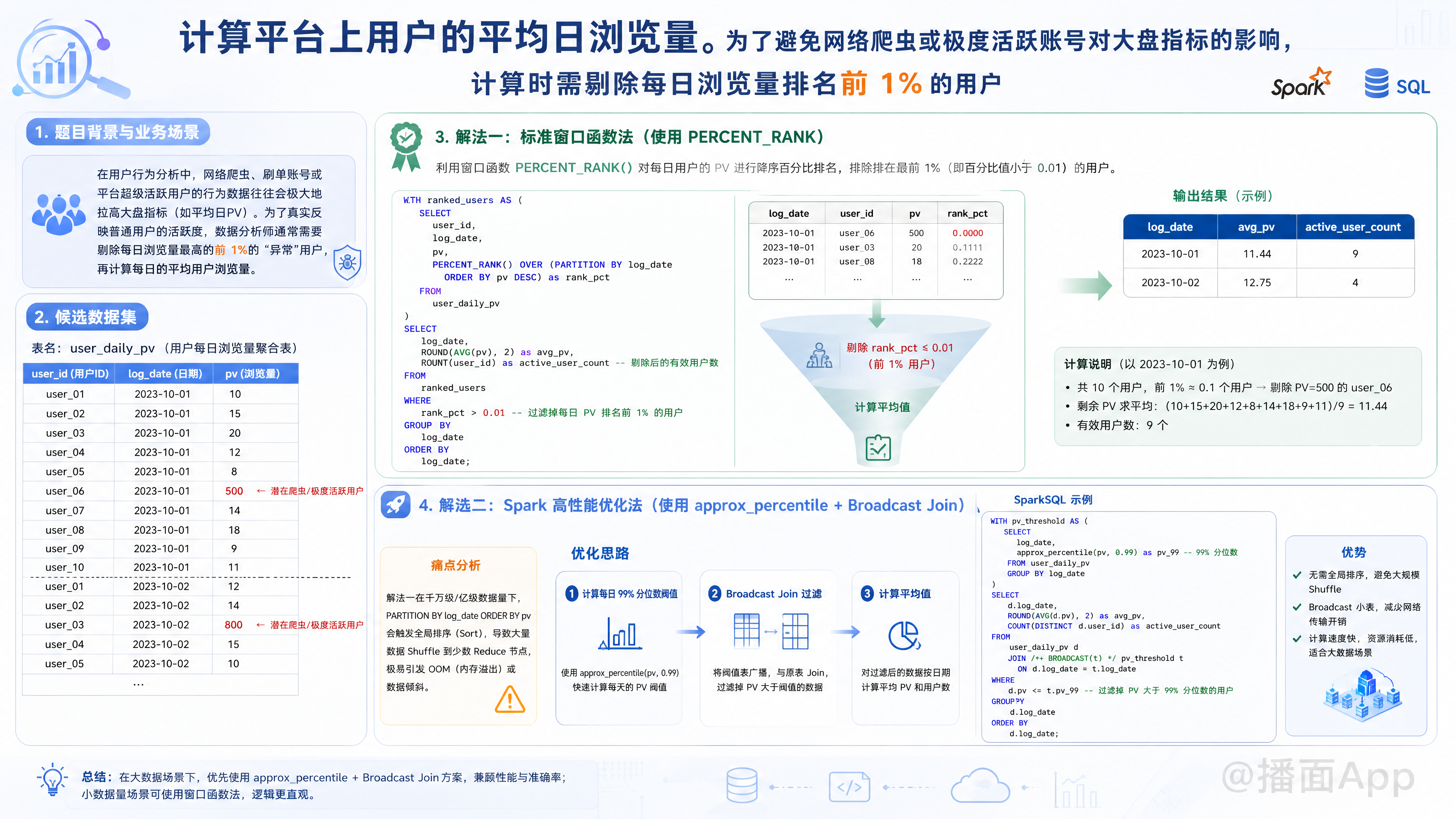Click the 潜在爬虫 label beside 500

point(317,491)
